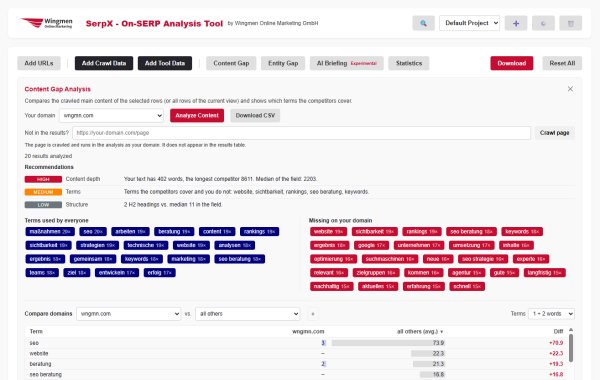
Task: Click the red suchmaschinen 16× chip
Action: (390, 259)
